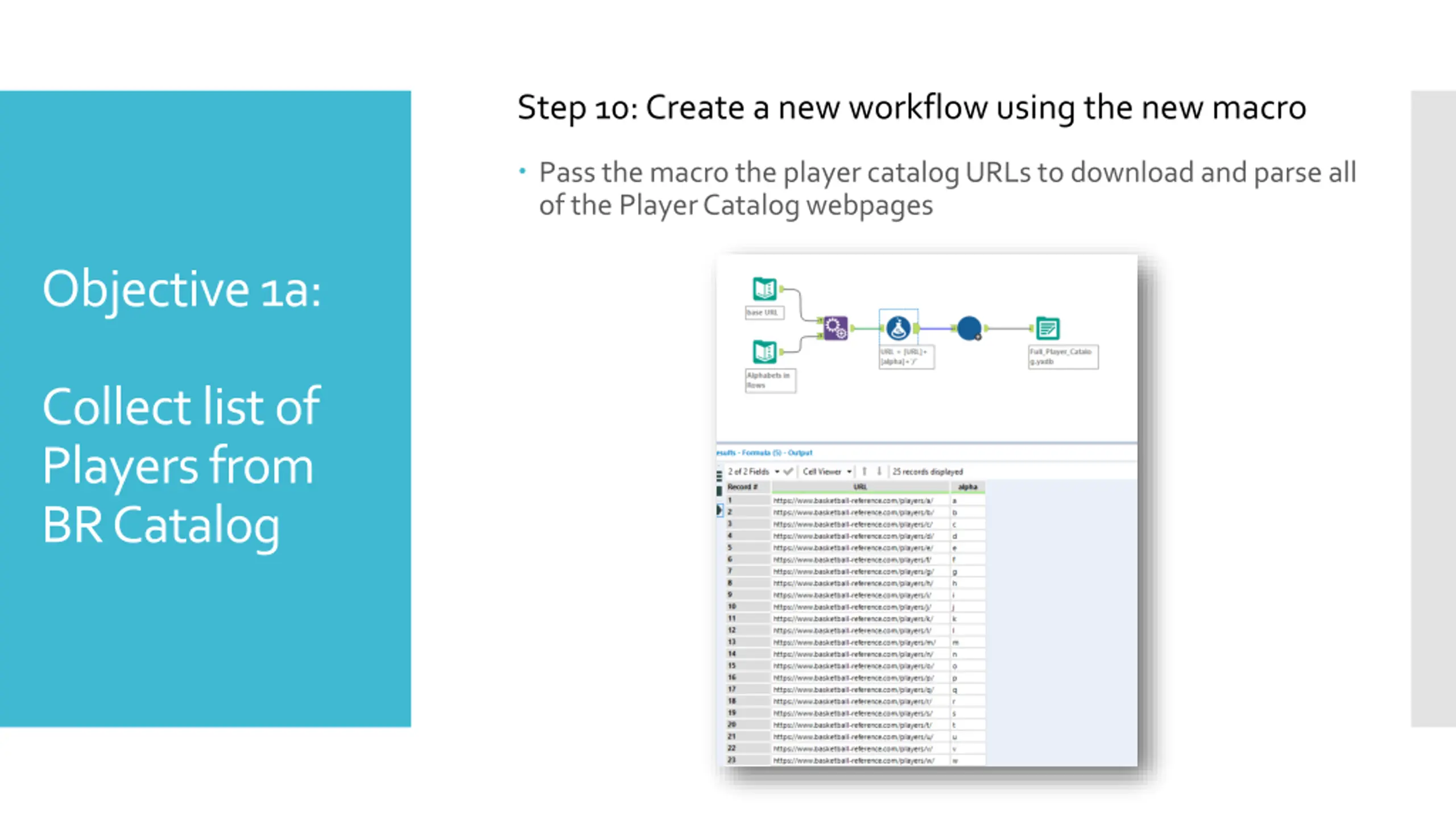Select the URL cell ending in players/m/
The image size is (1456, 819).
click(860, 642)
